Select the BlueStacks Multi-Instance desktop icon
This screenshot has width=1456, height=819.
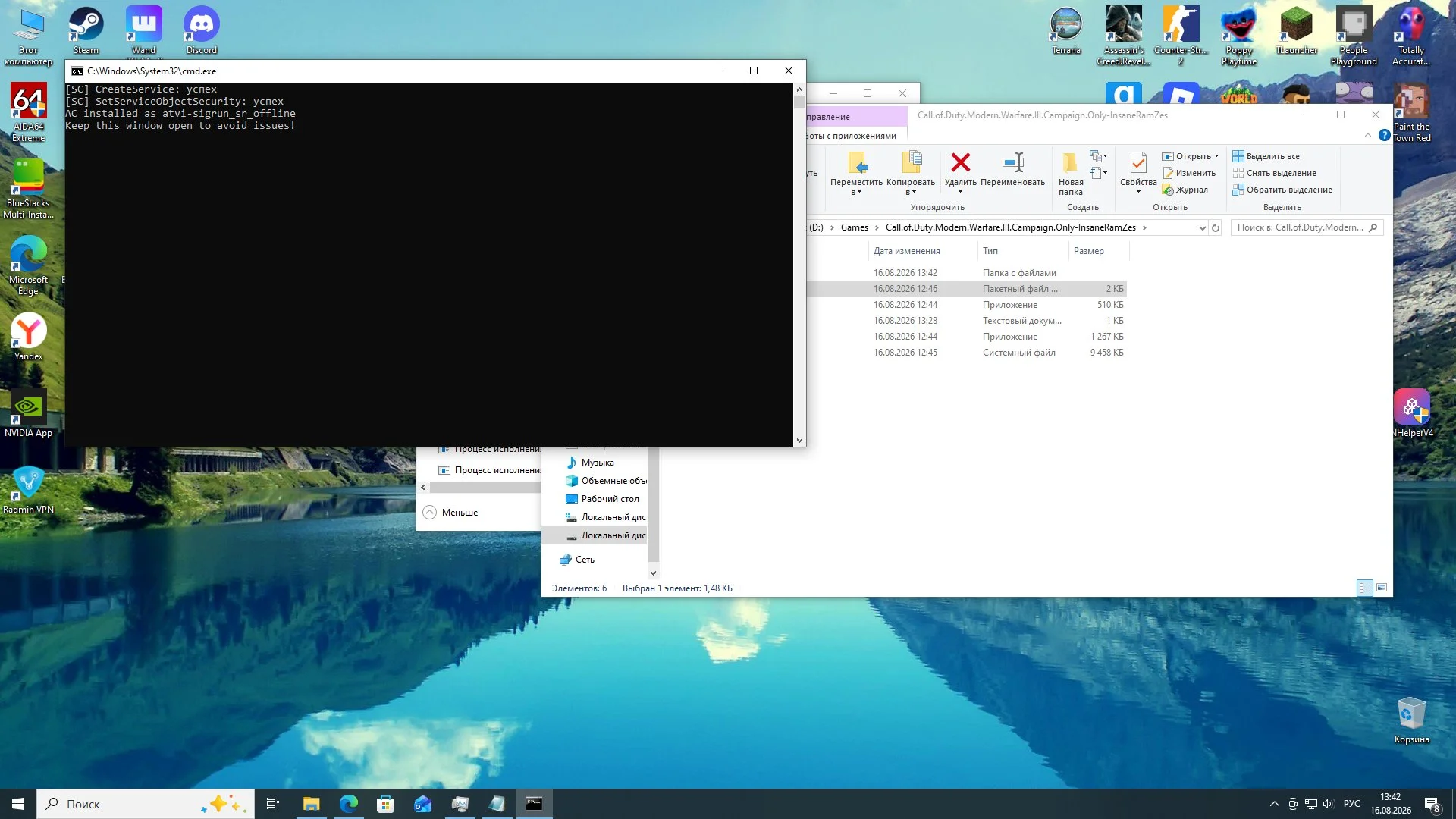click(x=28, y=189)
